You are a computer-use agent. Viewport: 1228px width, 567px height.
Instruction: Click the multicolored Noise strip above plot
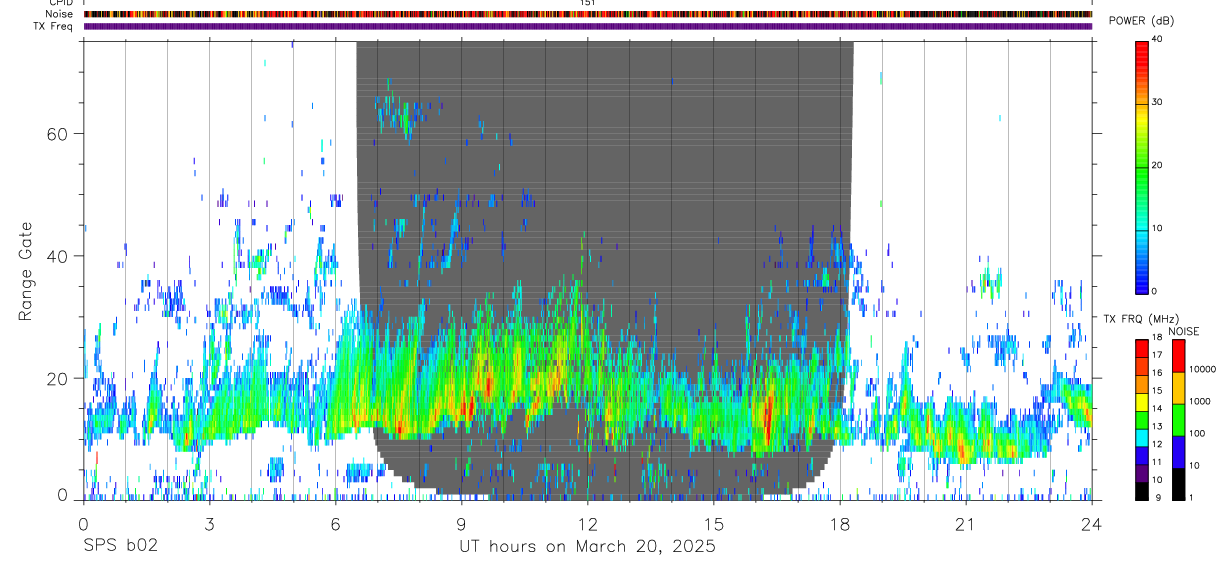[x=588, y=14]
